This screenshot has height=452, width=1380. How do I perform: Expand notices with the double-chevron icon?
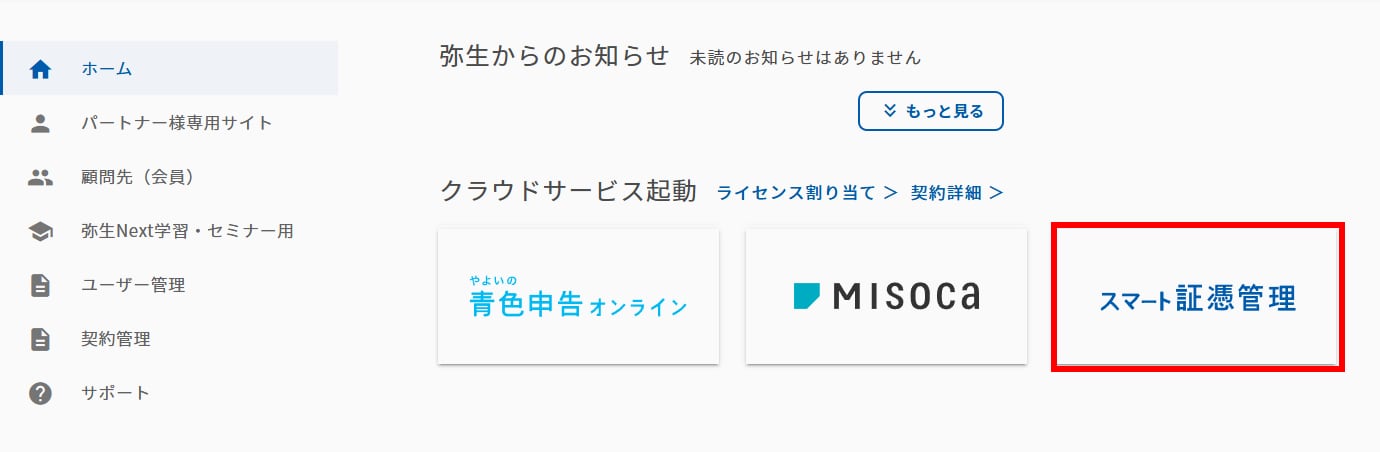[890, 111]
